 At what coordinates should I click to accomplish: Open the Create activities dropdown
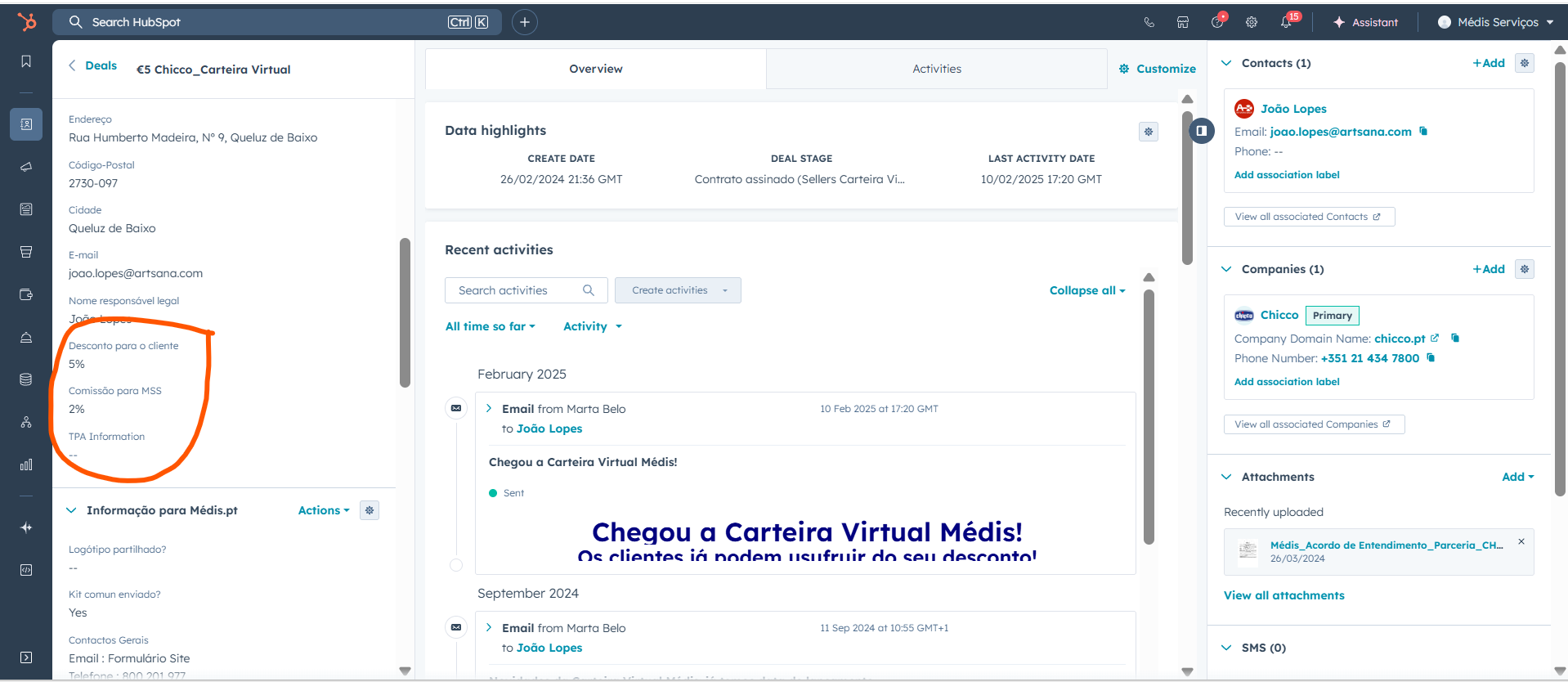coord(678,290)
